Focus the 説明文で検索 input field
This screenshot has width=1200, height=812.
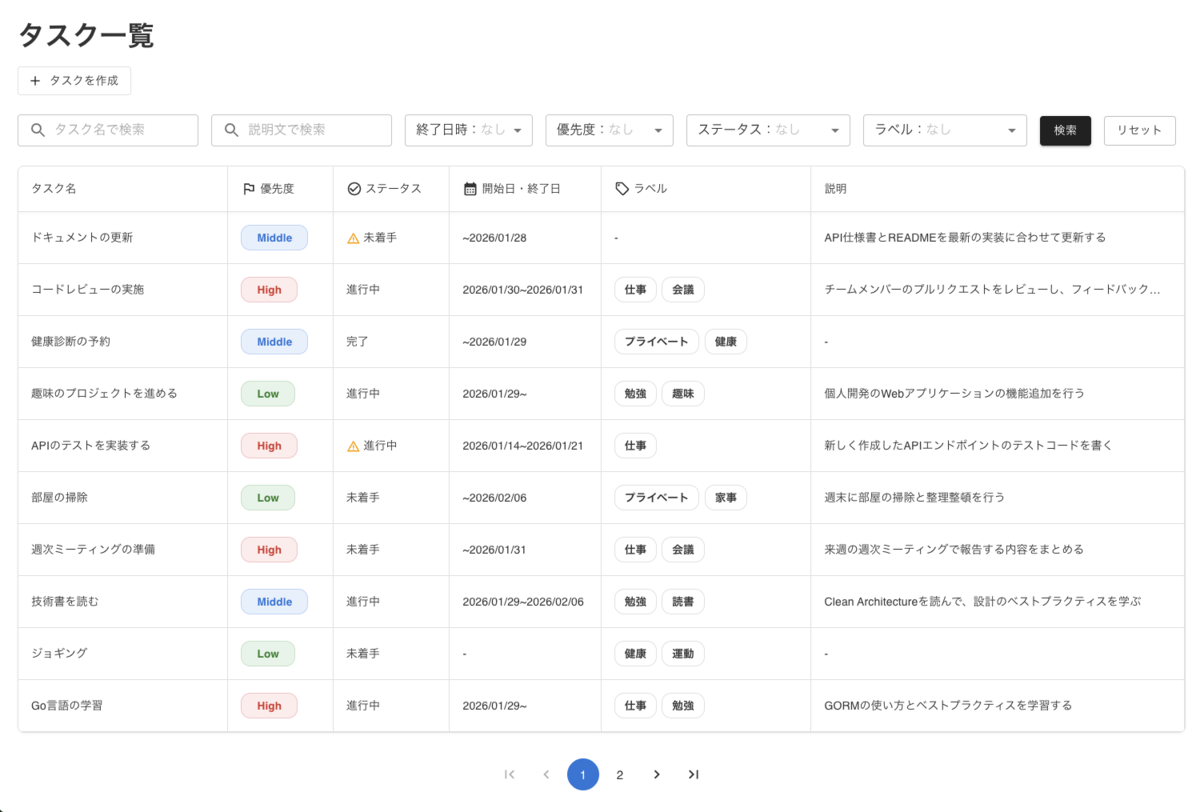click(301, 130)
